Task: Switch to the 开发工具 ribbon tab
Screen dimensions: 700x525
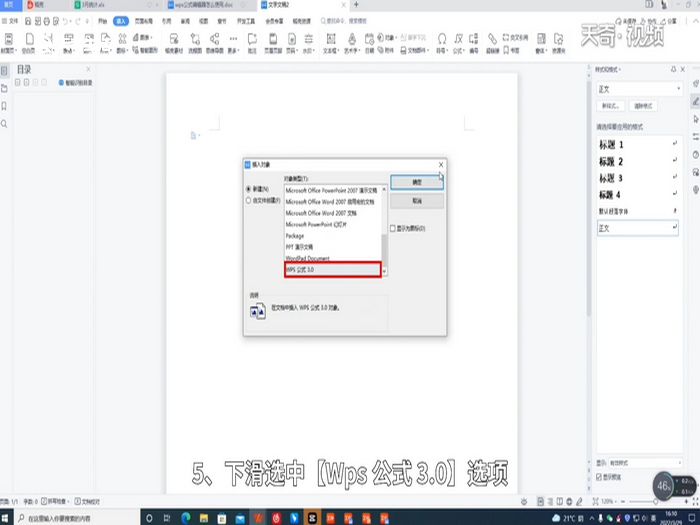Action: [246, 21]
